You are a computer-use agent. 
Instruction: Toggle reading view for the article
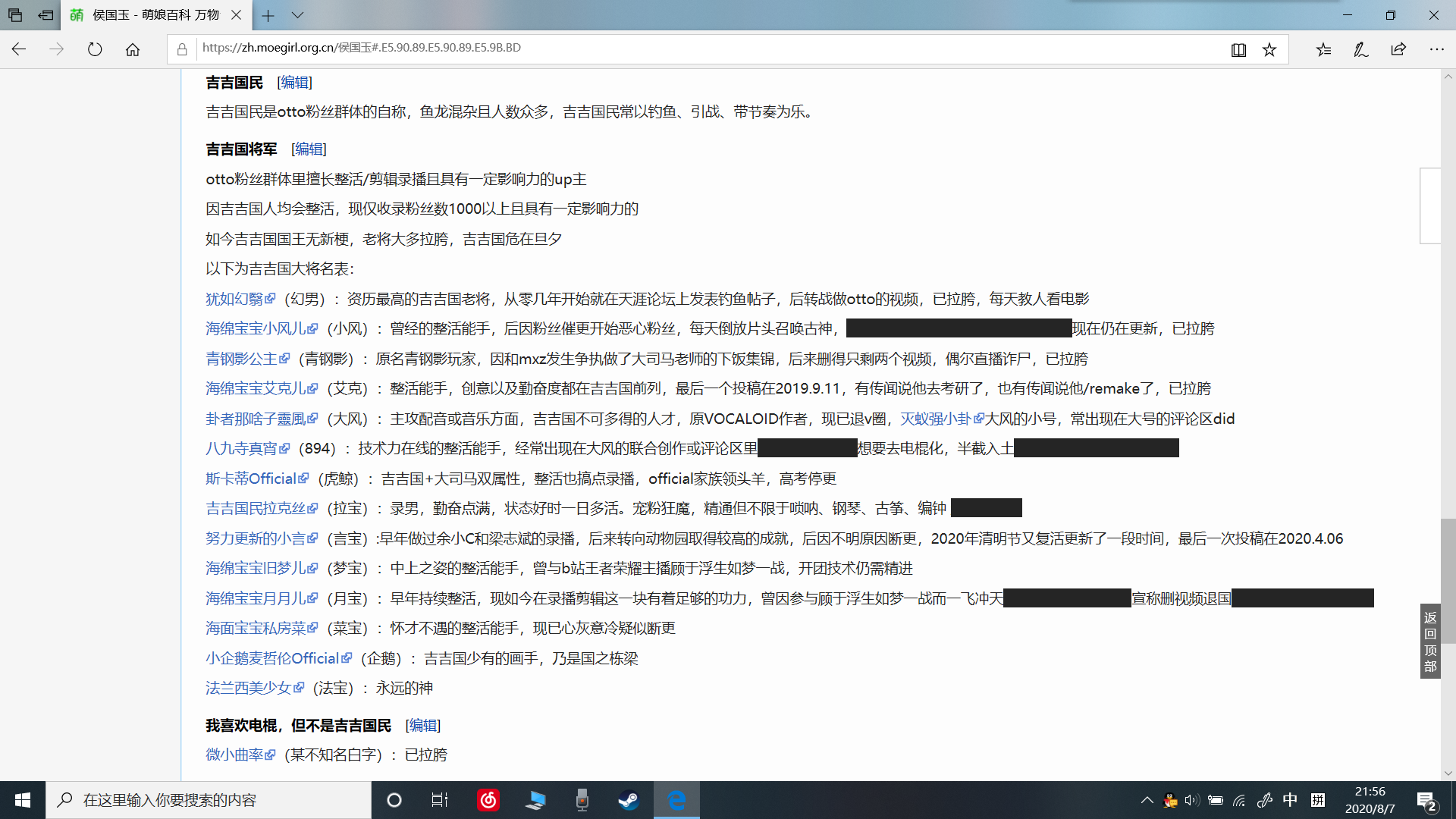[1239, 49]
